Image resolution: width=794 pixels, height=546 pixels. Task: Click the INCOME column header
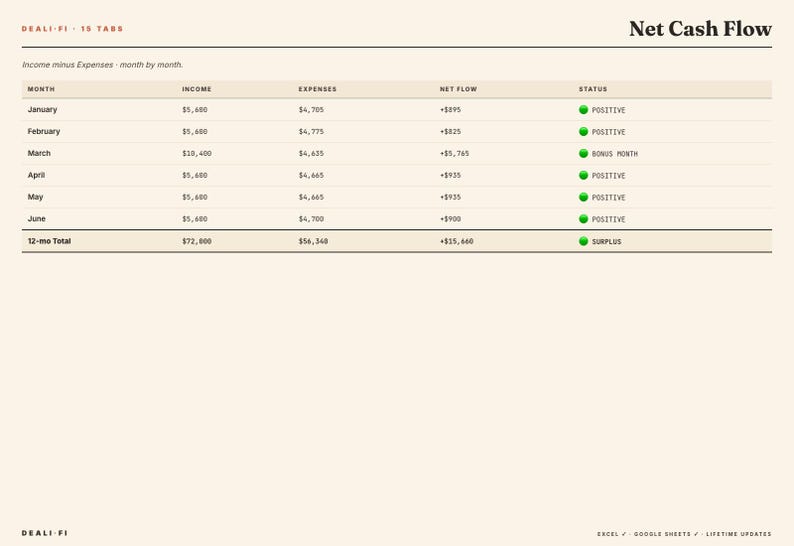click(x=196, y=89)
